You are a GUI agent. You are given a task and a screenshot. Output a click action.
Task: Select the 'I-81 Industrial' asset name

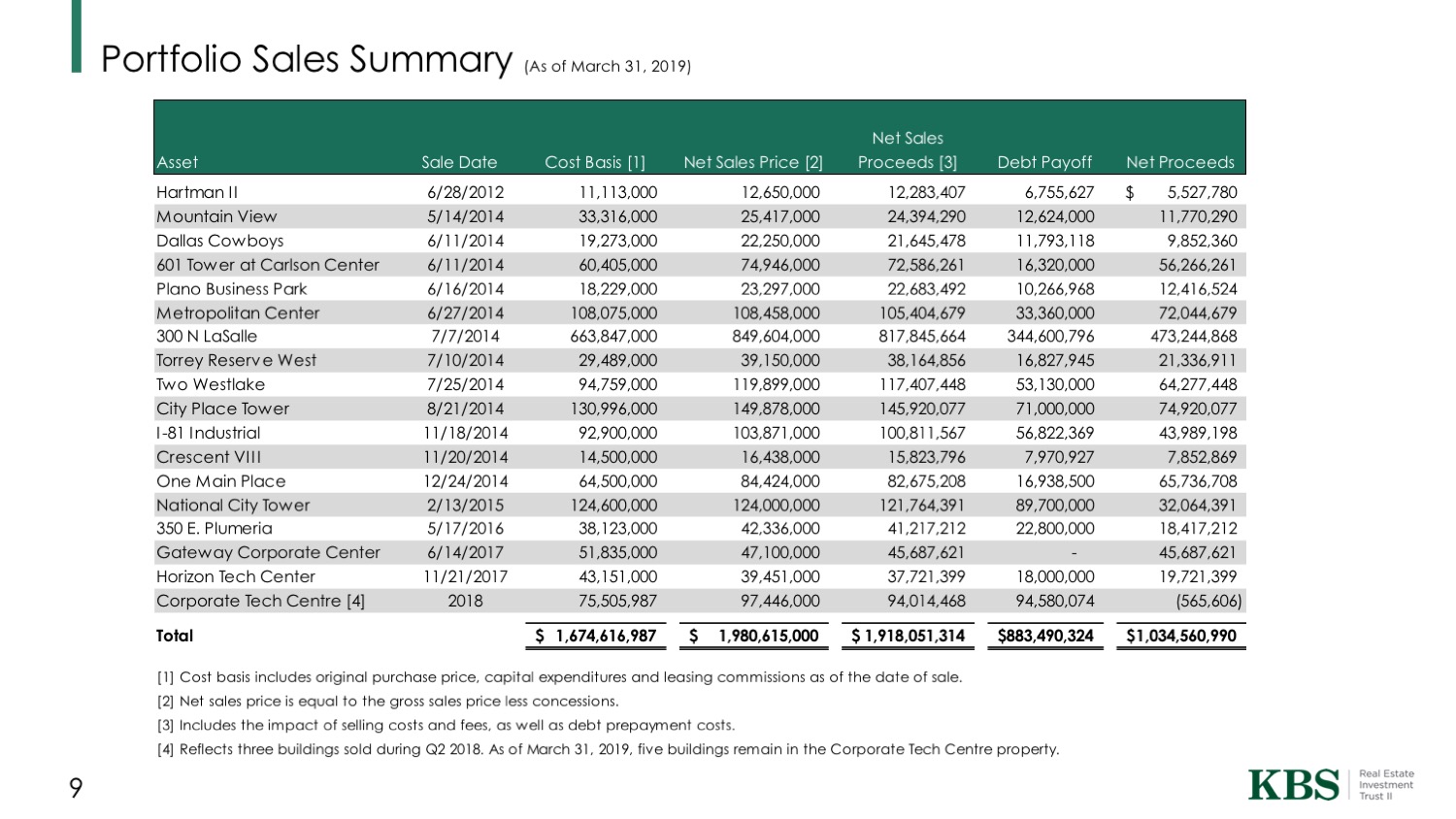[x=209, y=433]
